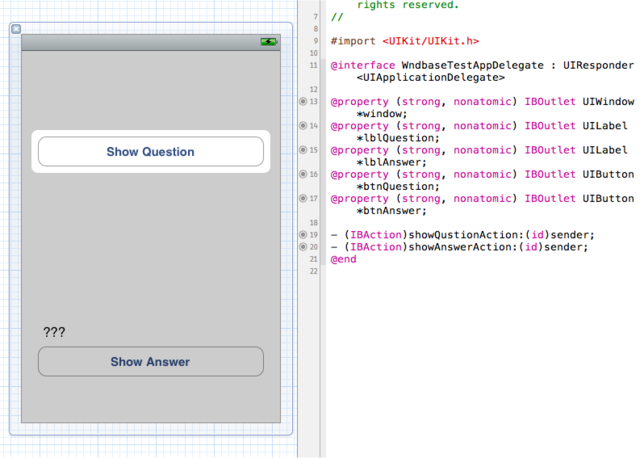
Task: Close the window canvas with X icon
Action: pyautogui.click(x=16, y=29)
